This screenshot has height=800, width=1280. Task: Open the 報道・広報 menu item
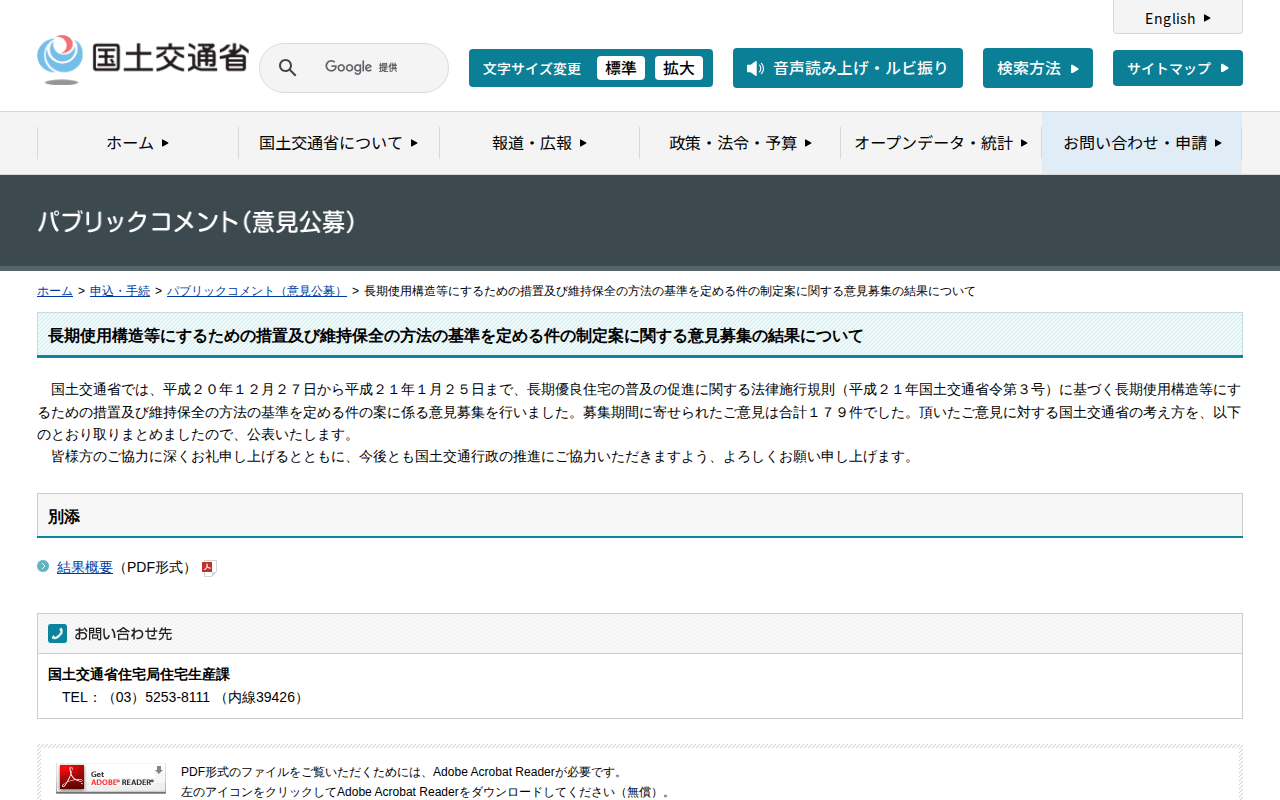[x=538, y=143]
